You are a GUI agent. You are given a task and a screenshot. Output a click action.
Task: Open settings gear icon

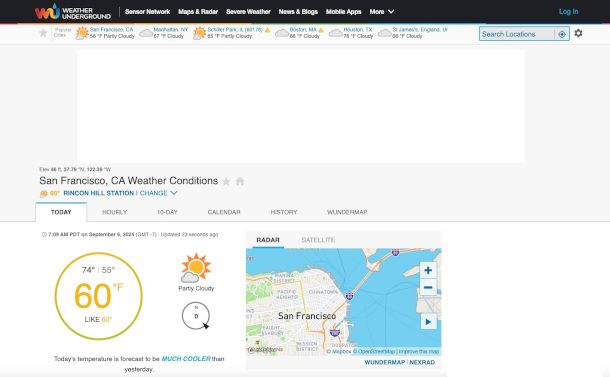click(x=578, y=33)
